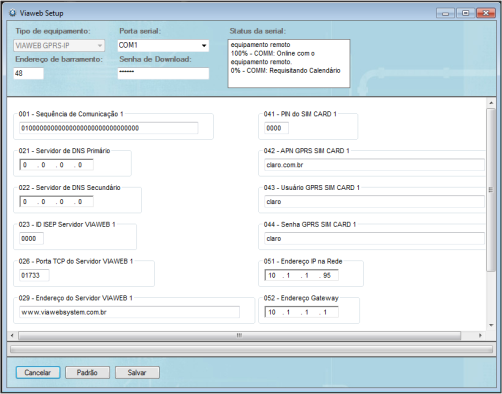Image resolution: width=502 pixels, height=394 pixels.
Task: Click the 022 Servidor de DNS Secundário field
Action: pyautogui.click(x=56, y=202)
